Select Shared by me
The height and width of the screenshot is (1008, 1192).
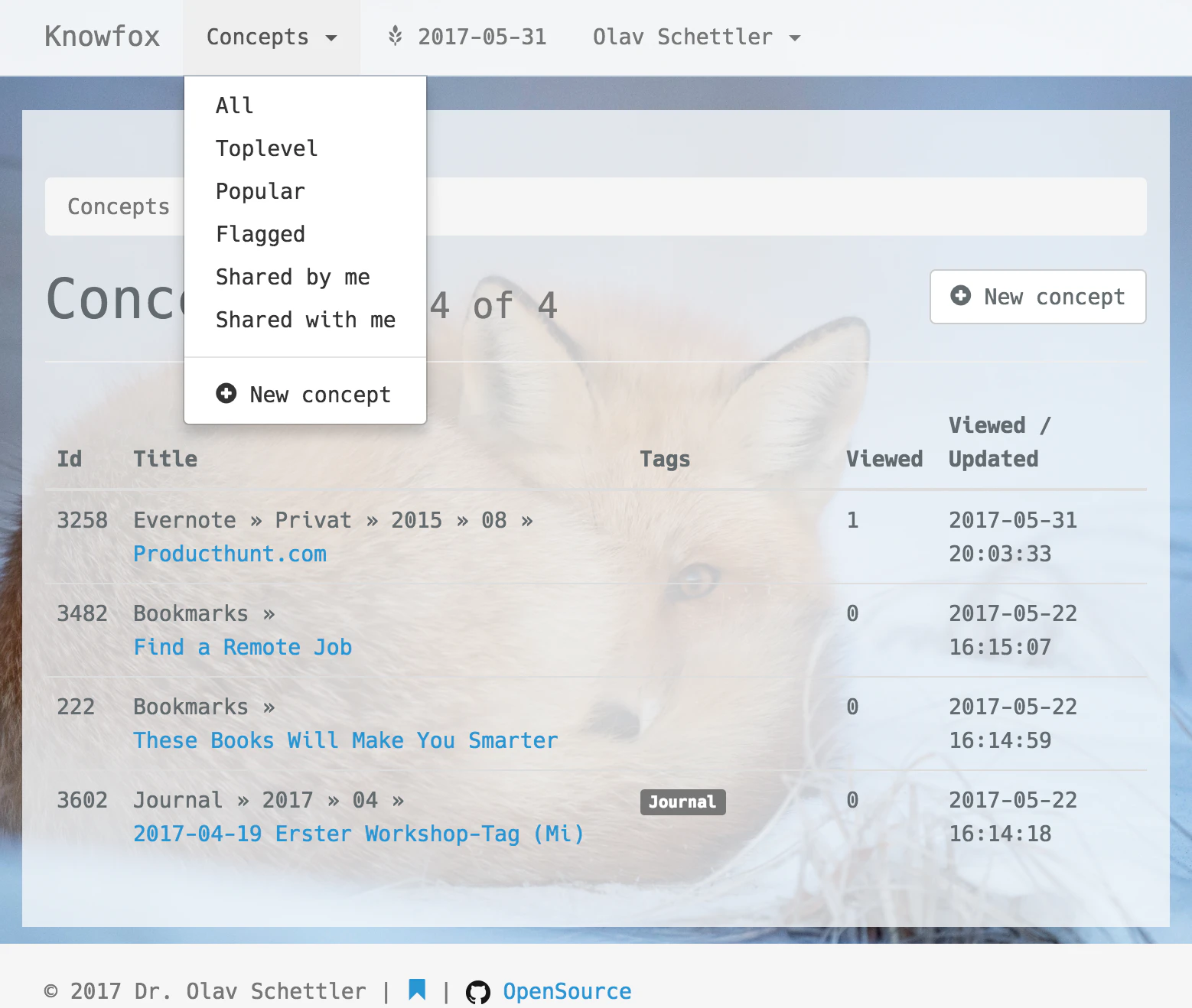[x=293, y=277]
